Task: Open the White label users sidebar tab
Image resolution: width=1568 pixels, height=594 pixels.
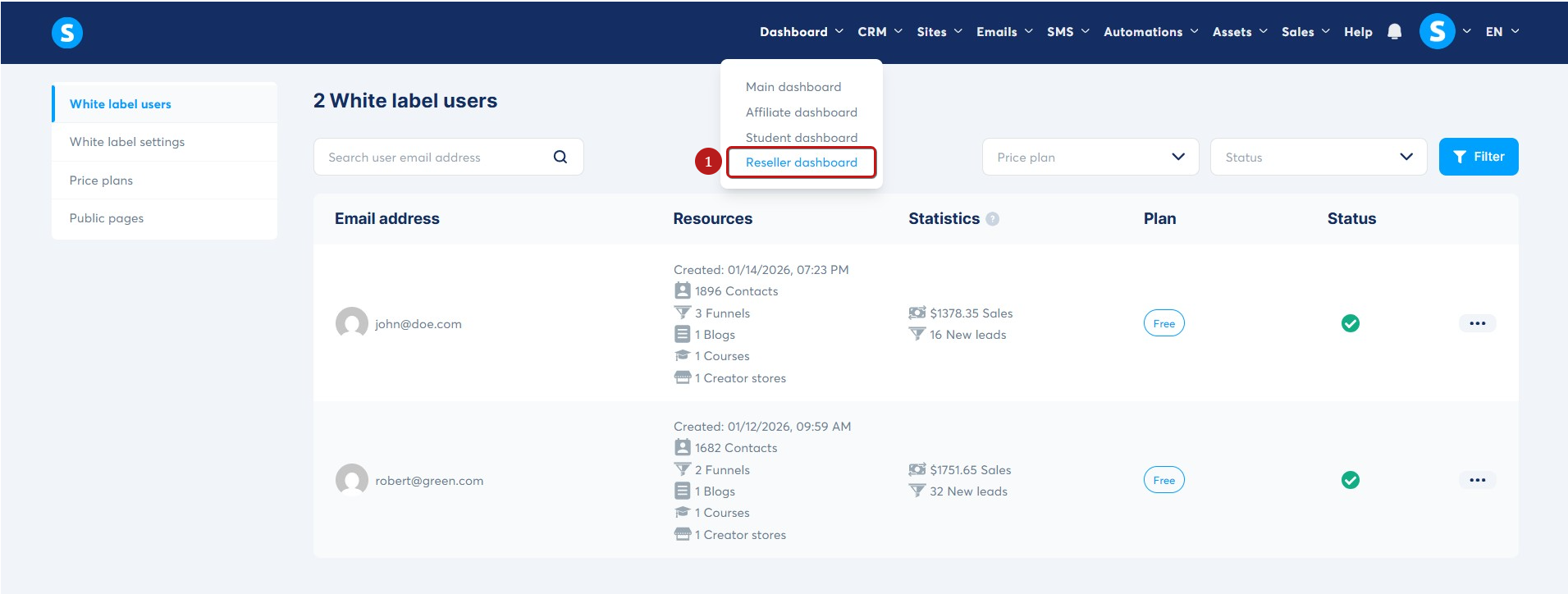Action: [164, 104]
